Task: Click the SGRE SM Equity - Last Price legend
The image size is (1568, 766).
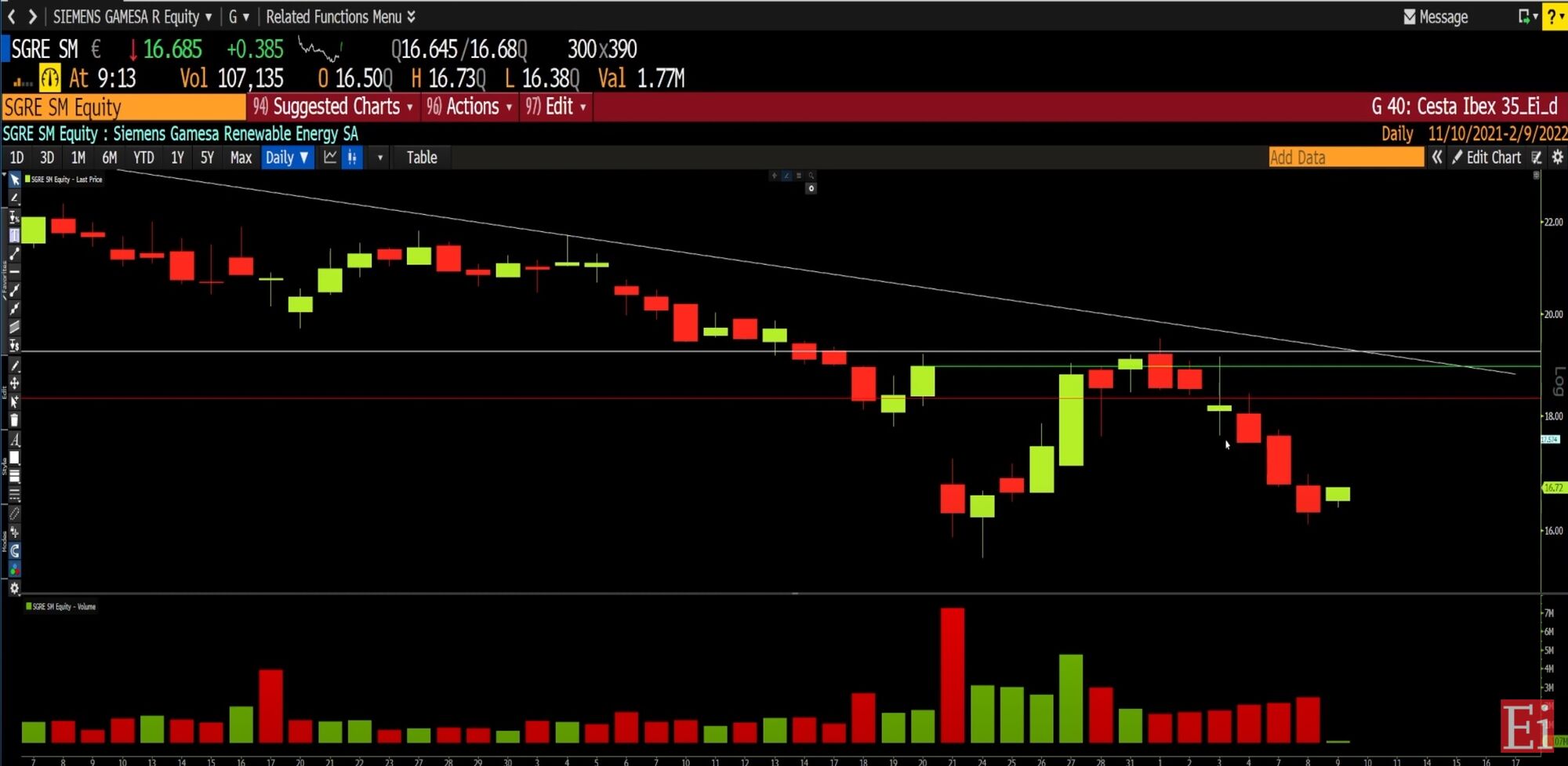Action: point(64,180)
